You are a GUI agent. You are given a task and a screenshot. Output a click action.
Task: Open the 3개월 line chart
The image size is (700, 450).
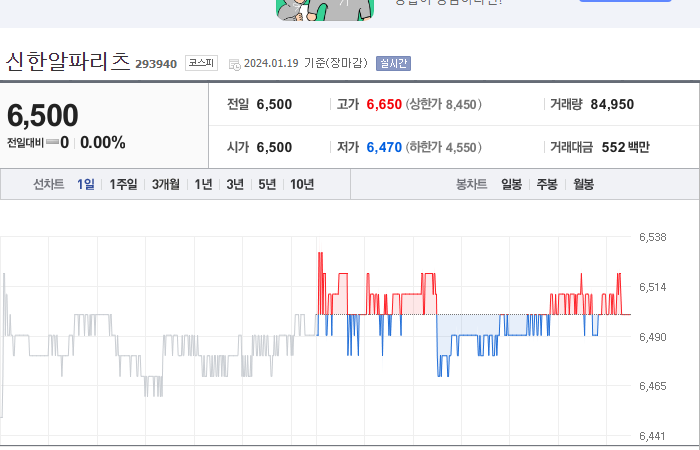pyautogui.click(x=166, y=184)
